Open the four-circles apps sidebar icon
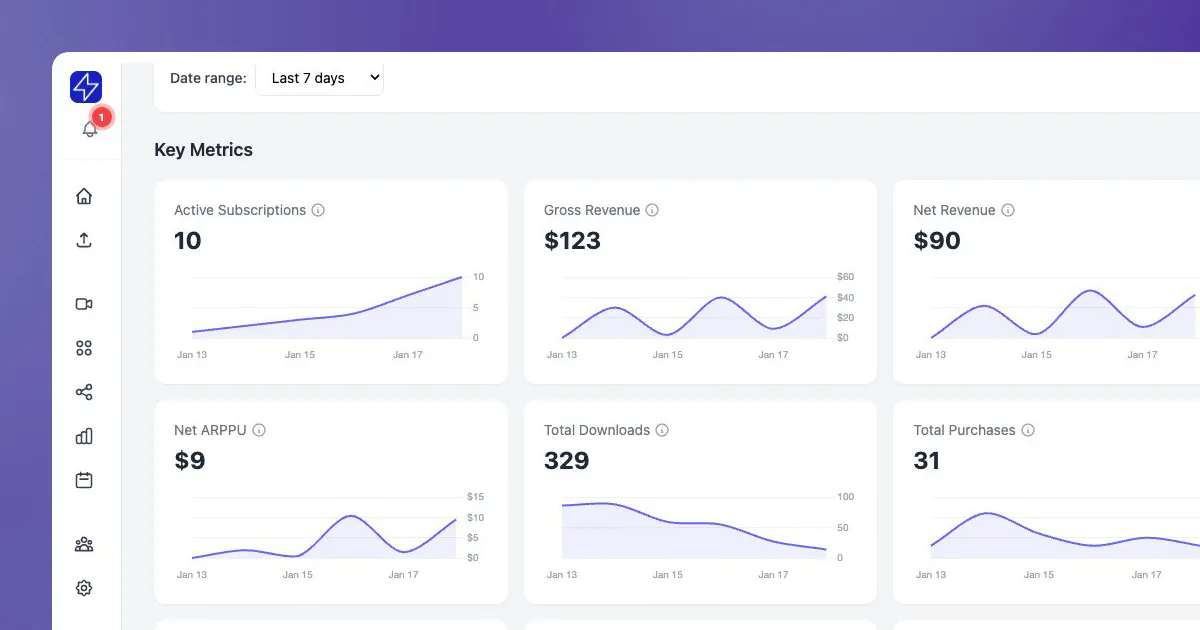 pos(84,348)
